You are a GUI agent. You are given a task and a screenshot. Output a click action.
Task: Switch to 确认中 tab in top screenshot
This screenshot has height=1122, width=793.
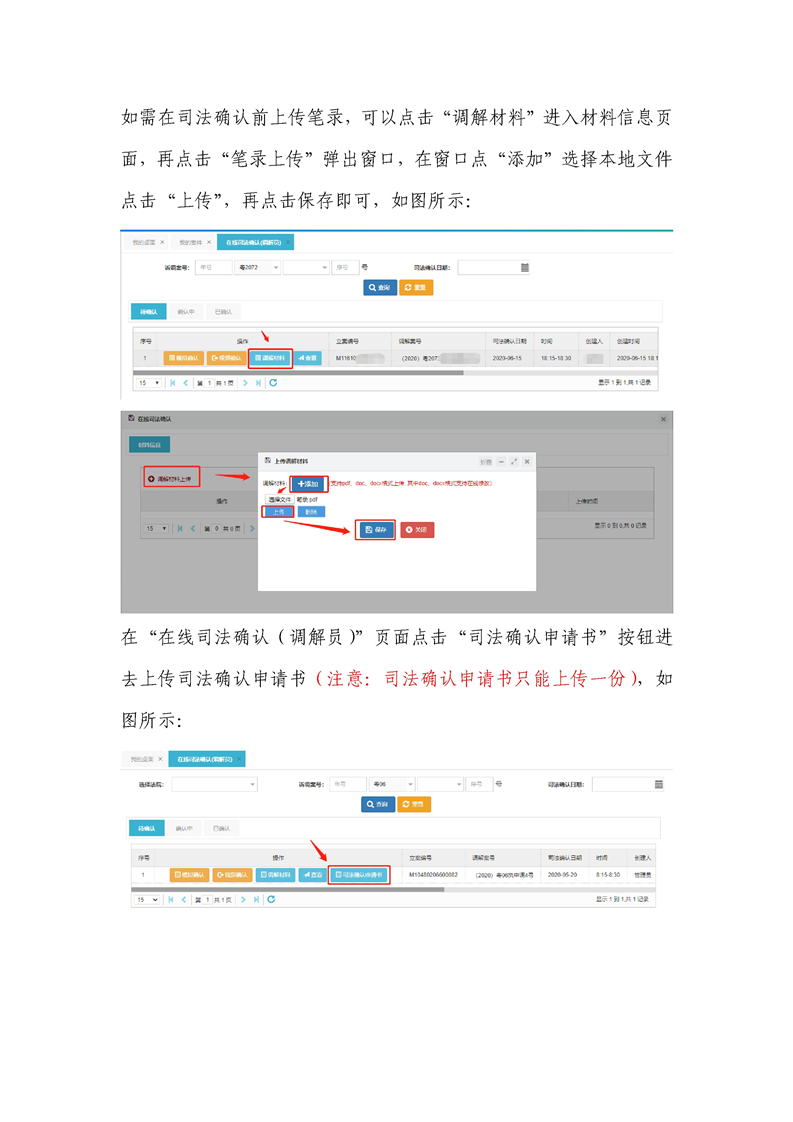tap(186, 311)
